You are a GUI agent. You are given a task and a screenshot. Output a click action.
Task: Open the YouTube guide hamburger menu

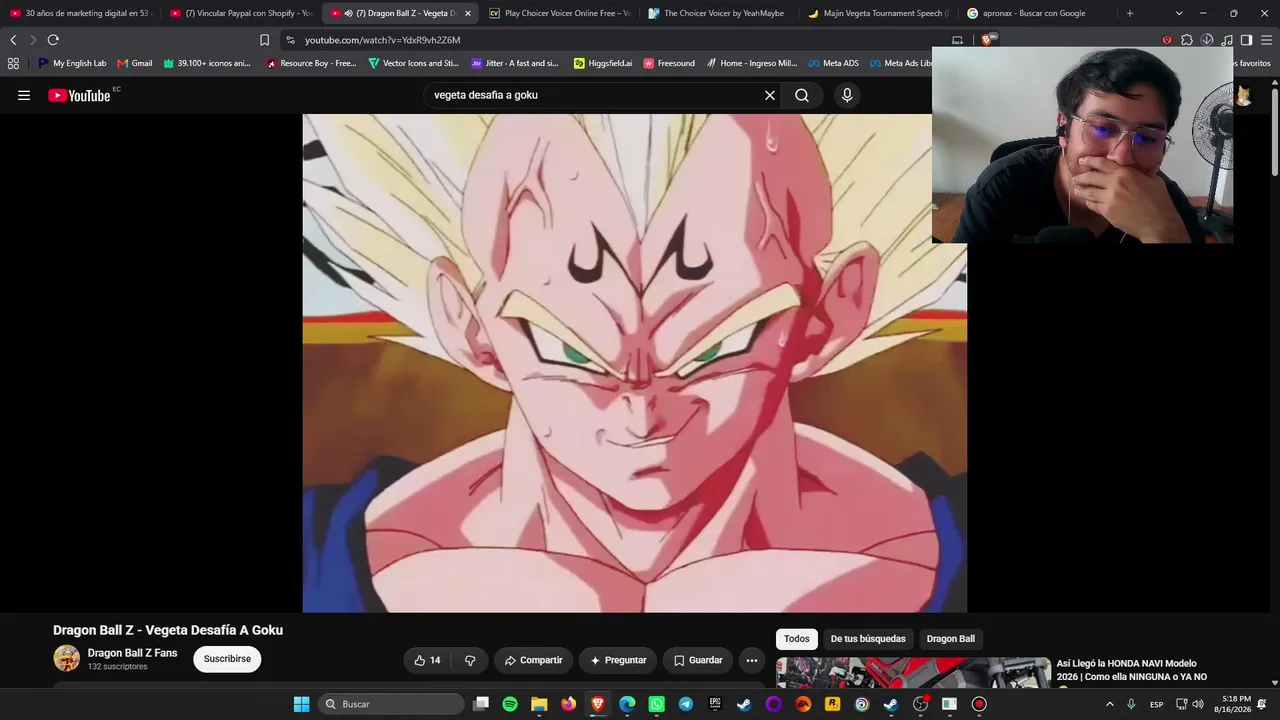(x=24, y=95)
